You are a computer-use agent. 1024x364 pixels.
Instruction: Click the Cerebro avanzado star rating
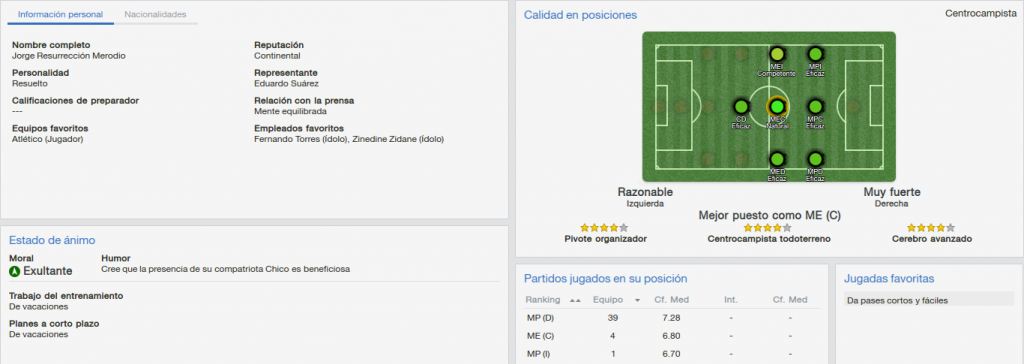(931, 228)
